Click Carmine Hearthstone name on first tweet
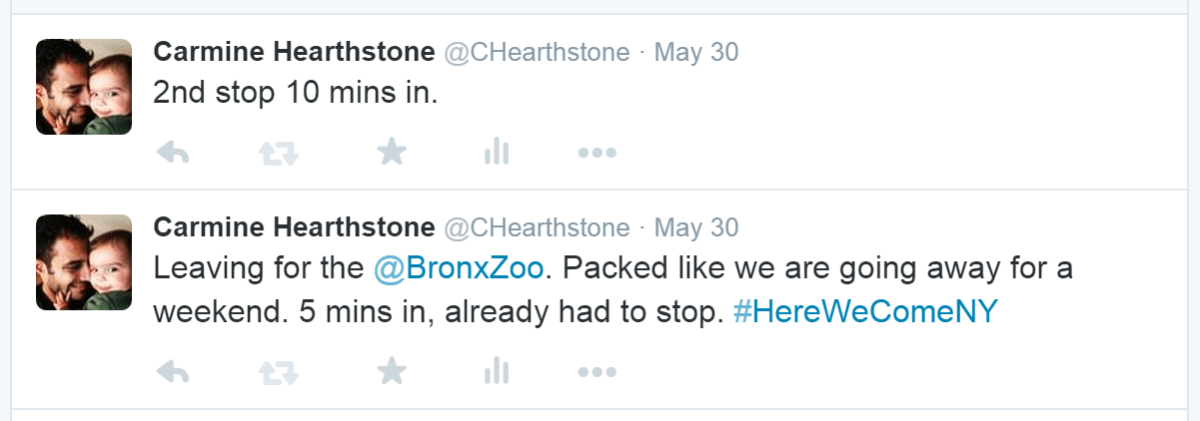Viewport: 1200px width, 421px height. pyautogui.click(x=293, y=52)
